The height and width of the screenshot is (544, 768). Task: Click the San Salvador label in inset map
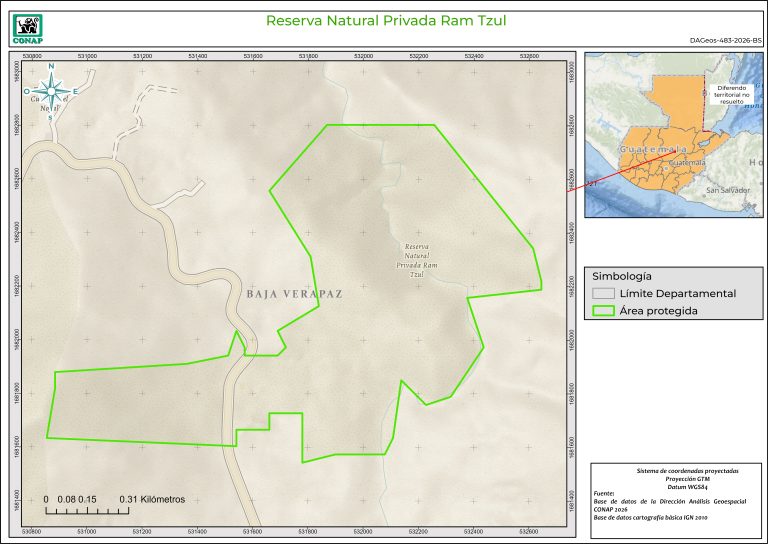click(x=727, y=189)
